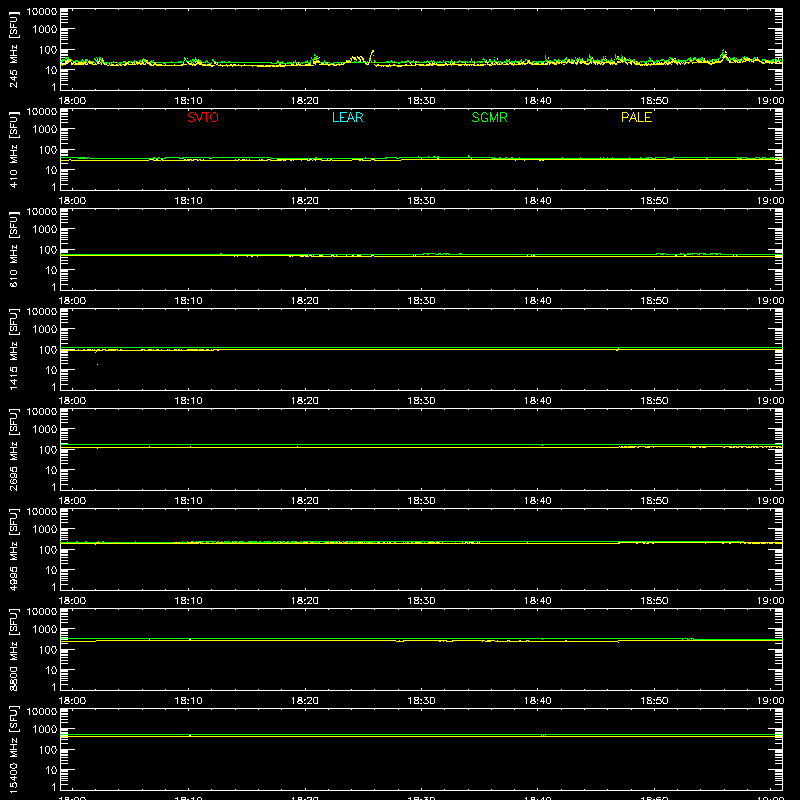This screenshot has height=800, width=800.
Task: Click 18:40 label under the 410 MHz plot
Action: (x=537, y=201)
